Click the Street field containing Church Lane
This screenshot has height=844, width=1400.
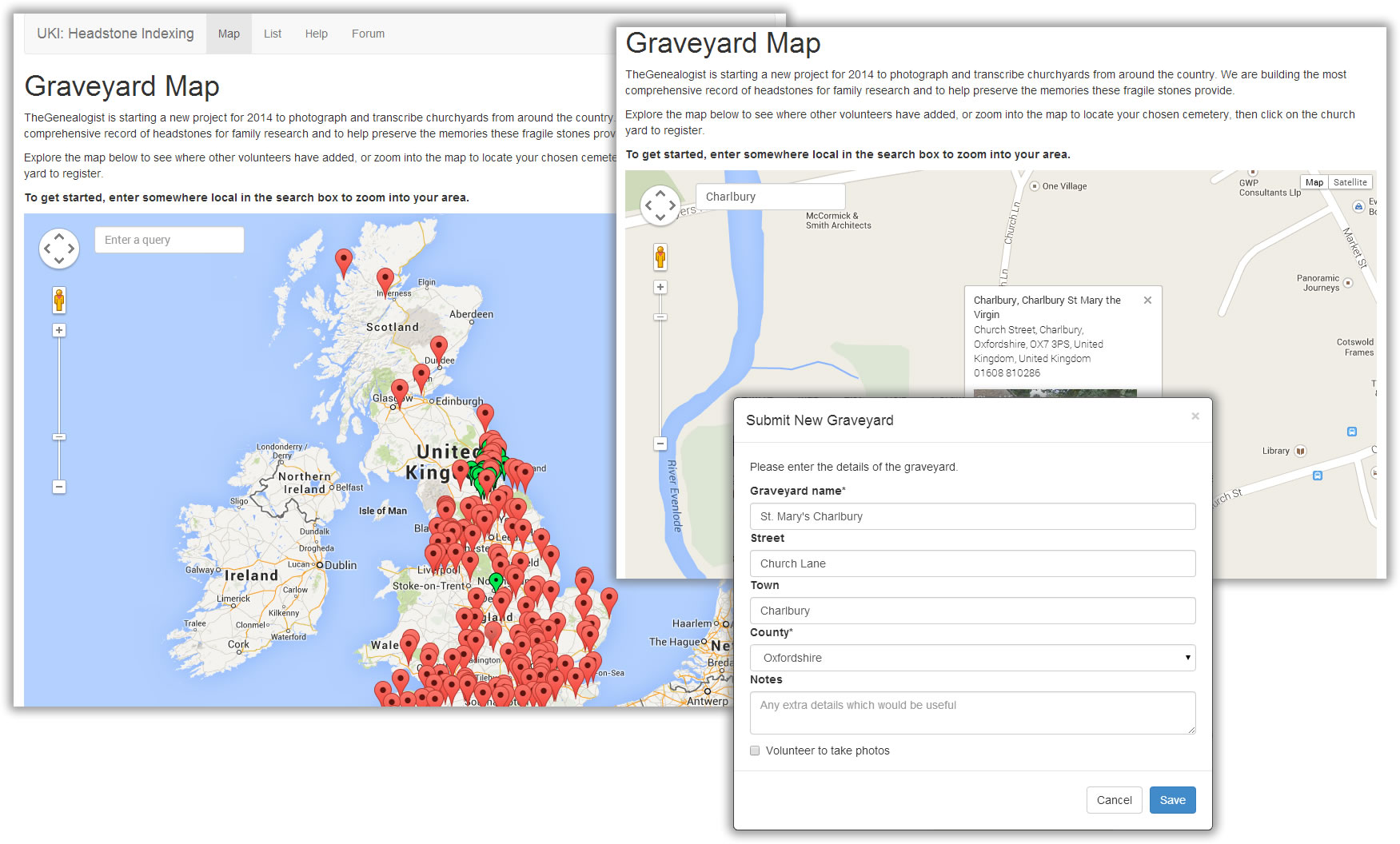972,563
